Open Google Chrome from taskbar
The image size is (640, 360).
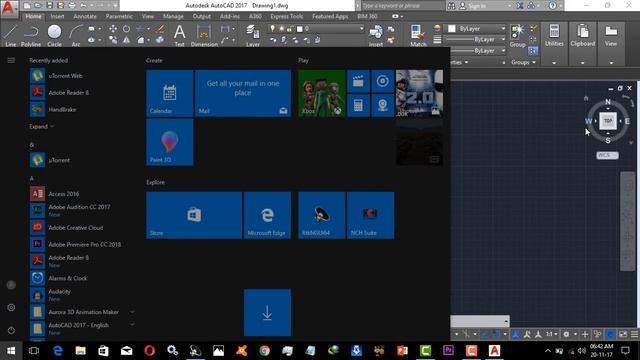click(264, 351)
